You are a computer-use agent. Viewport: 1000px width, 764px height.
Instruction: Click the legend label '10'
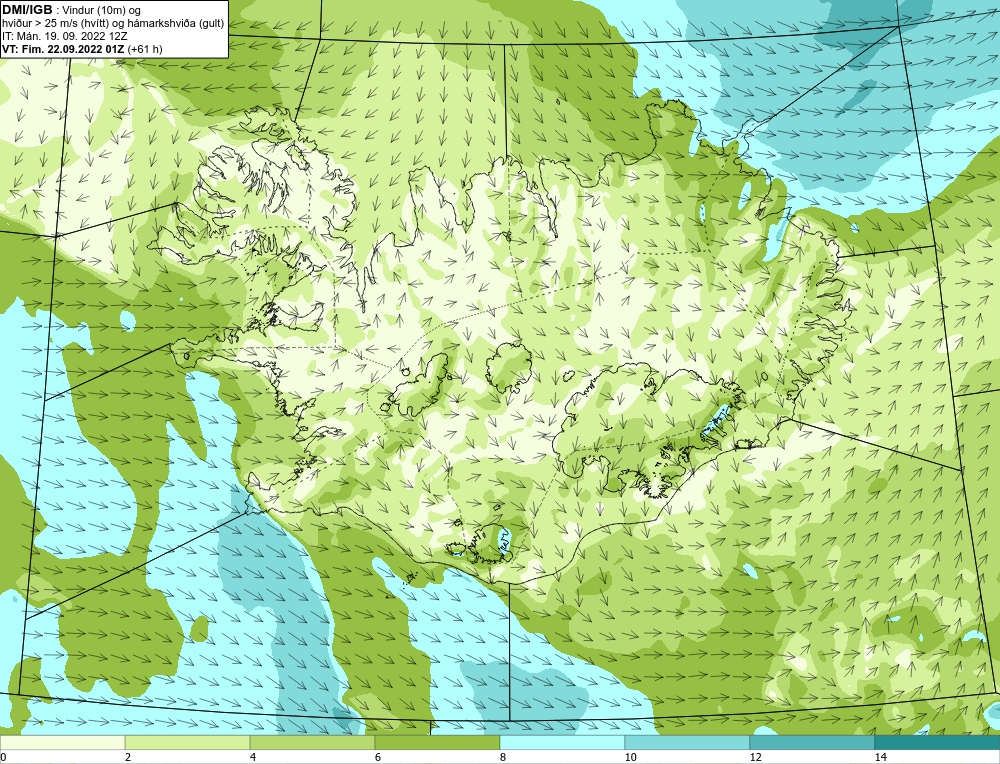(x=631, y=757)
